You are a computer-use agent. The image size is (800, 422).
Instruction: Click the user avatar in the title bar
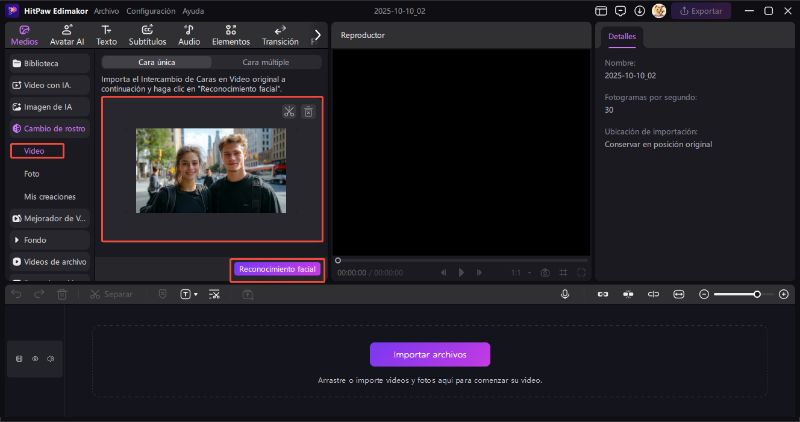659,11
